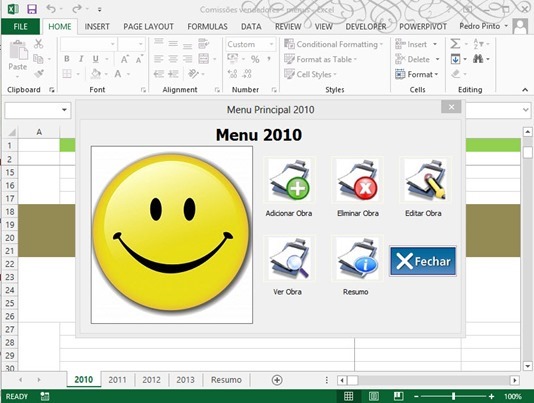This screenshot has width=534, height=403.
Task: Click the macro record status bar icon
Action: pyautogui.click(x=45, y=396)
